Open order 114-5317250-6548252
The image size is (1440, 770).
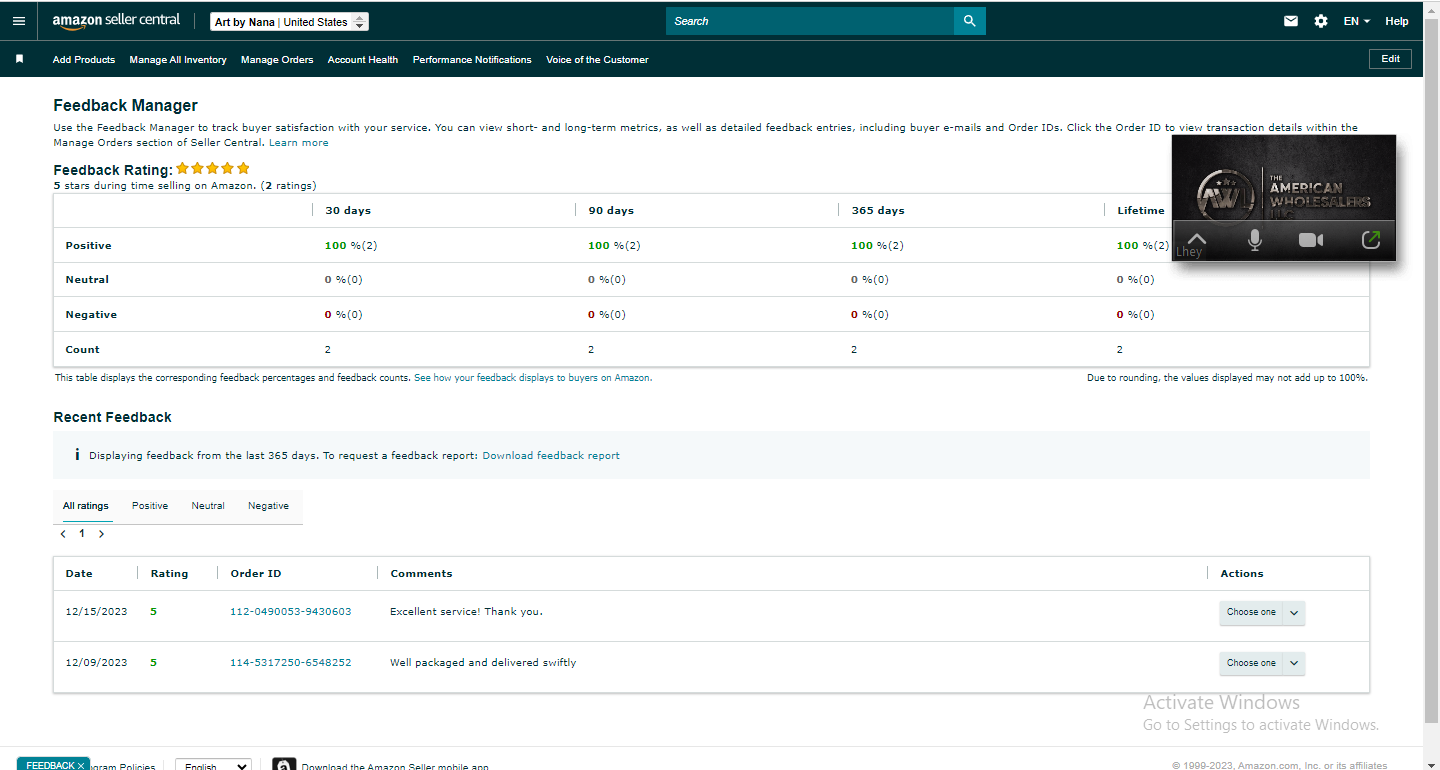pyautogui.click(x=291, y=663)
